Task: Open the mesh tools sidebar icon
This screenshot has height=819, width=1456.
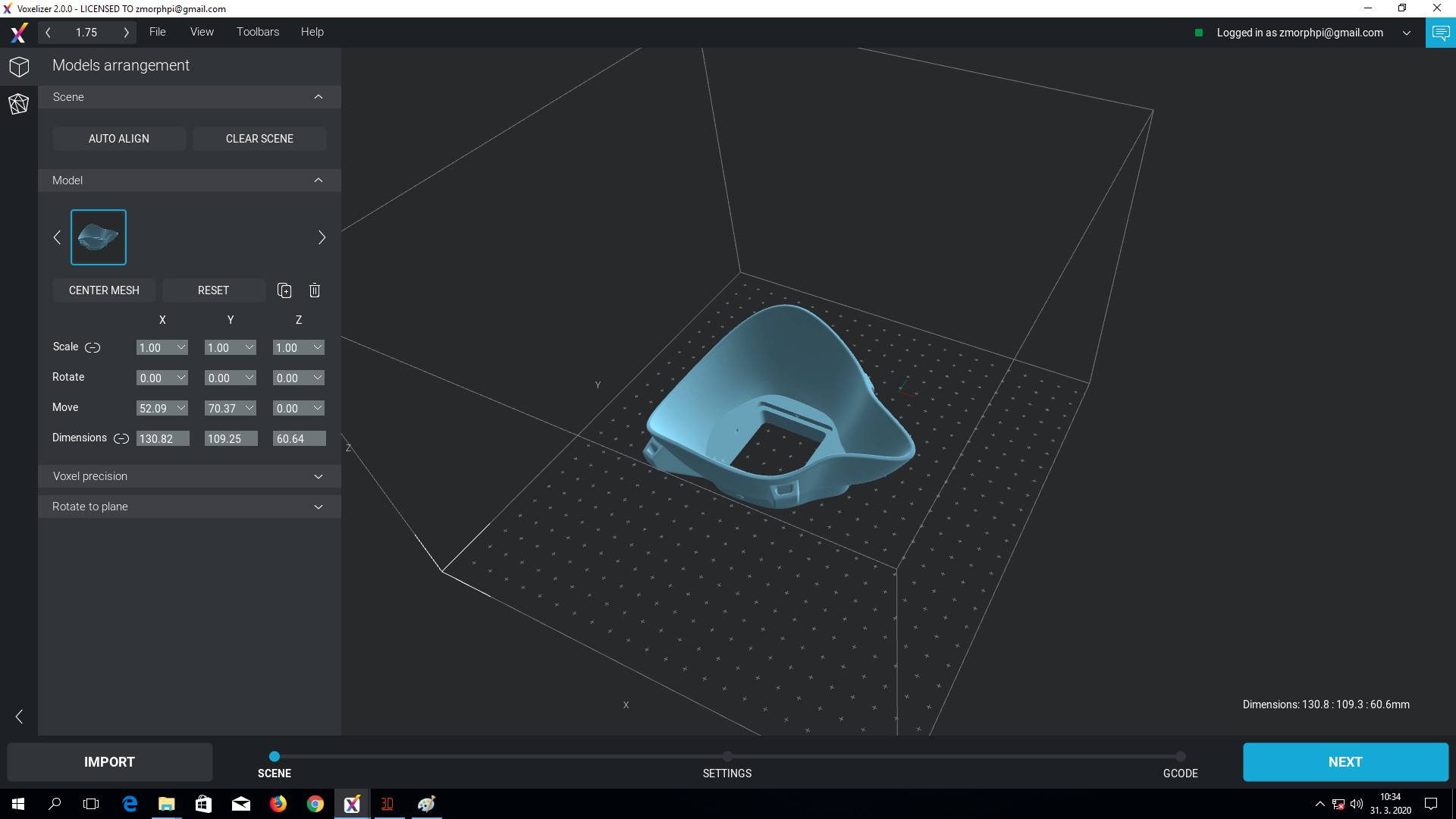Action: coord(19,104)
